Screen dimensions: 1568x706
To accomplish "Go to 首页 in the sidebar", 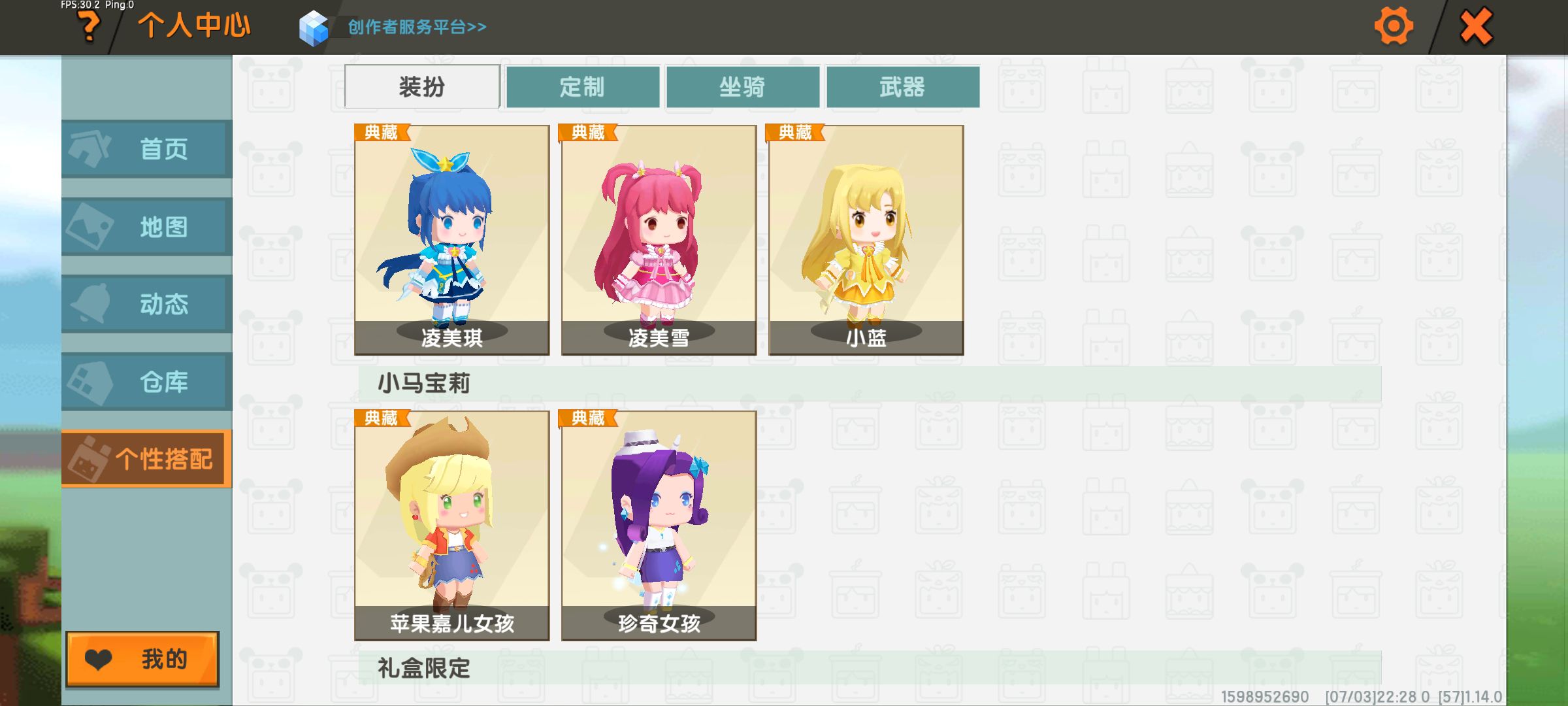I will coord(147,149).
